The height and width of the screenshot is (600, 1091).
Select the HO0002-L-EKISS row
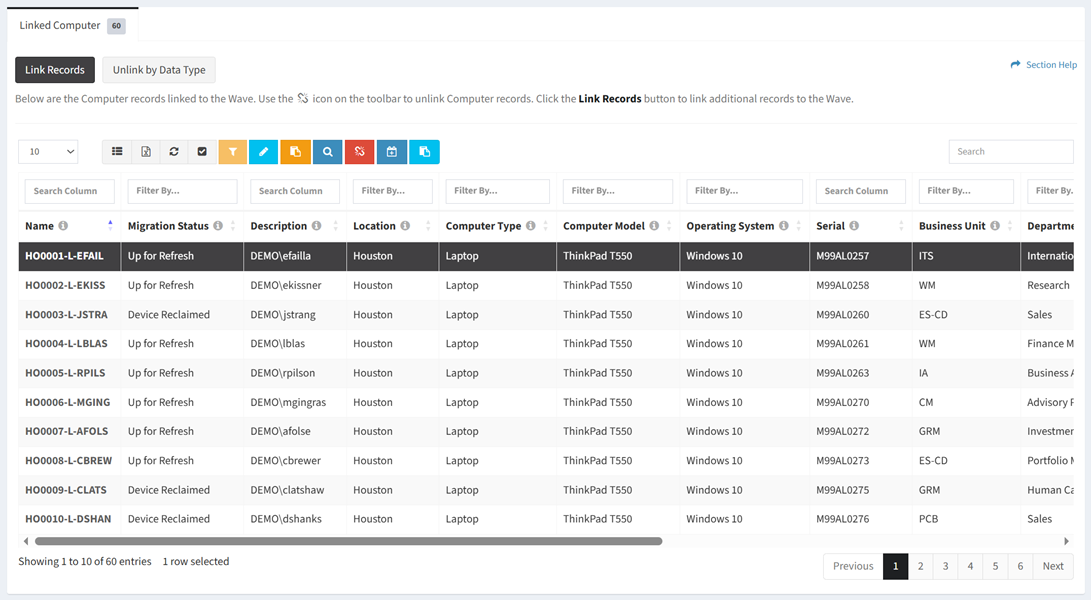tap(65, 285)
